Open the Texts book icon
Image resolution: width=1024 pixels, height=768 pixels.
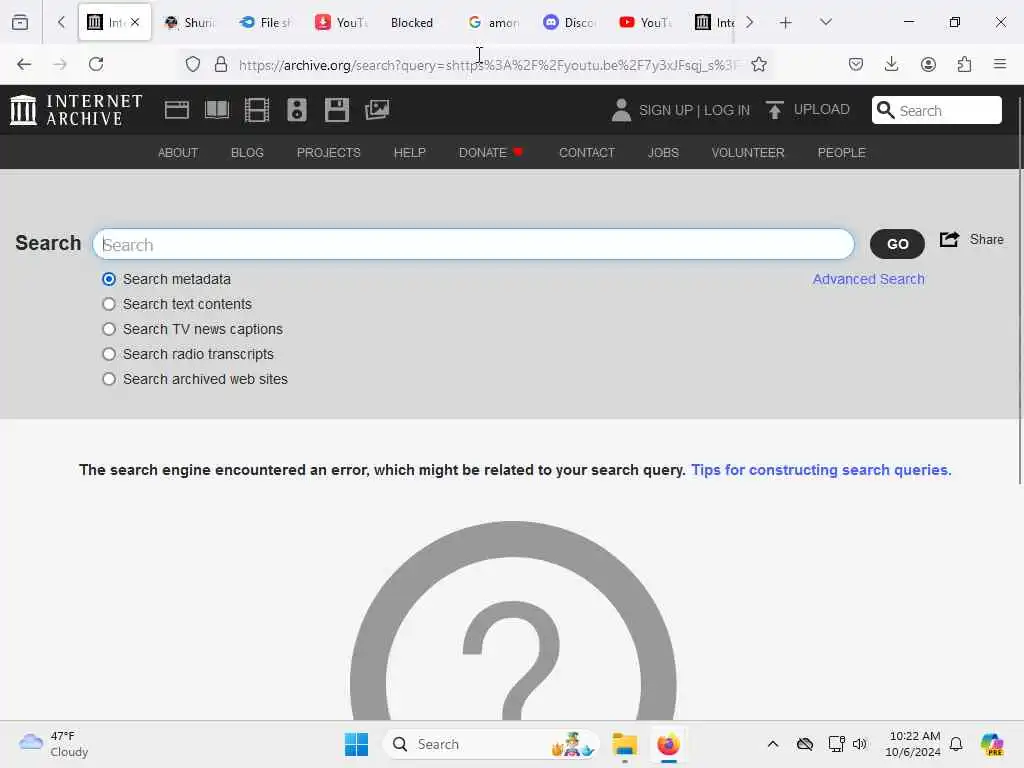tap(217, 110)
